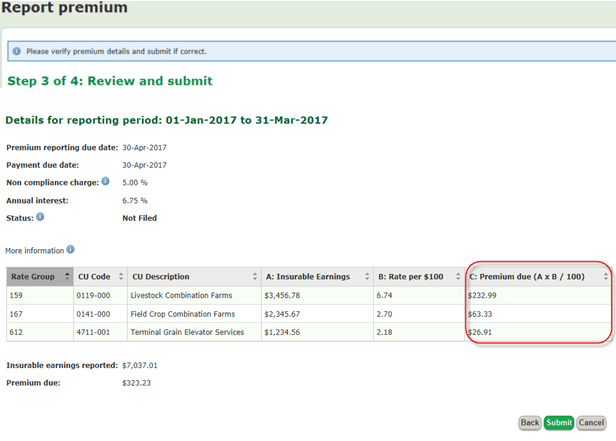Image resolution: width=616 pixels, height=441 pixels.
Task: Select CU code 4711-001
Action: pyautogui.click(x=93, y=332)
